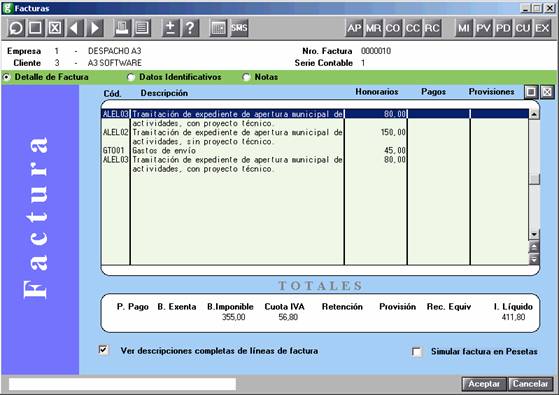Viewport: 559px width, 395px height.
Task: Select Notas radio option
Action: pos(246,77)
